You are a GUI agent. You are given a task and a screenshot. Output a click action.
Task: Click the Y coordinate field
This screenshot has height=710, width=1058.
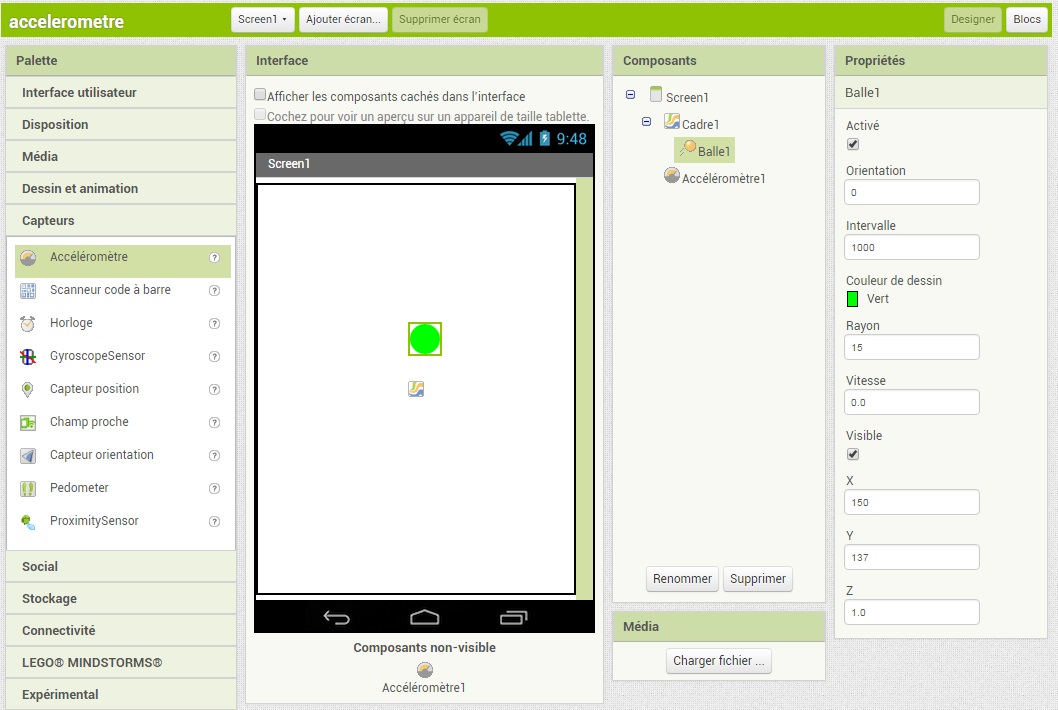tap(912, 557)
